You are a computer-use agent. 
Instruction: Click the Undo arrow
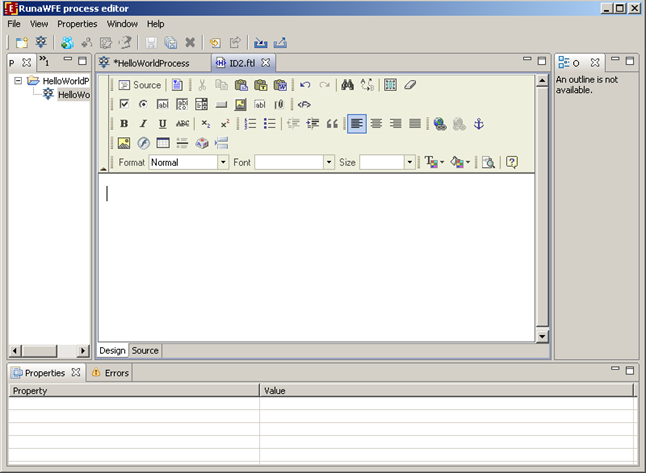click(305, 85)
